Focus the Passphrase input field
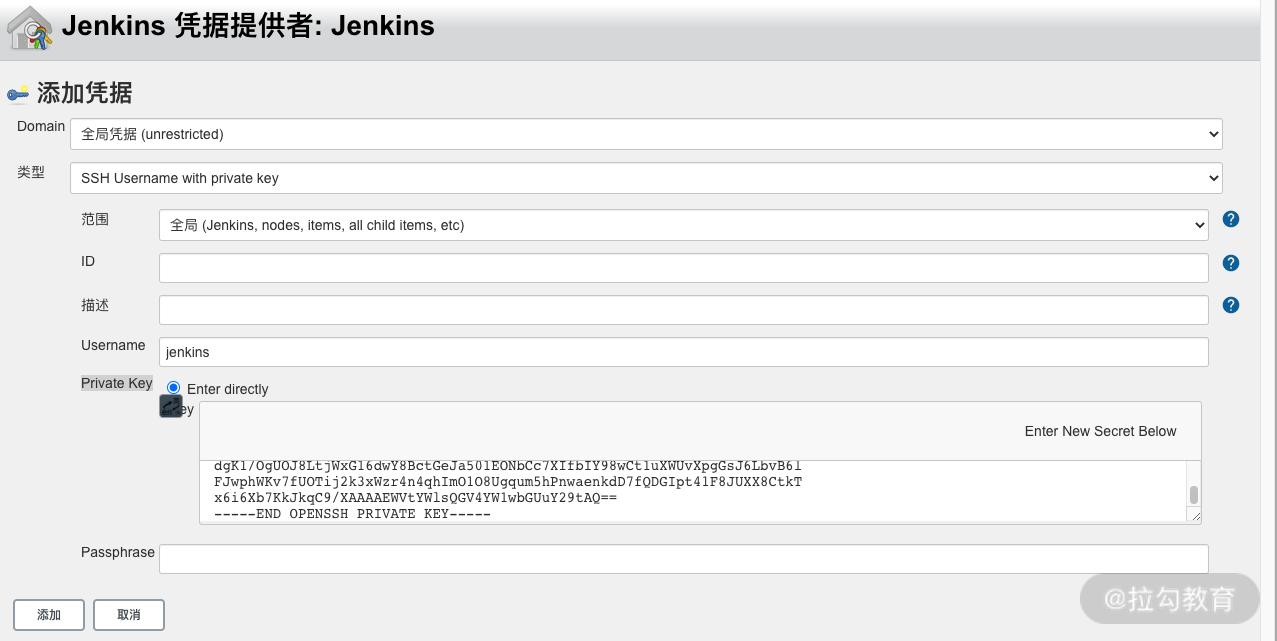 click(x=684, y=559)
